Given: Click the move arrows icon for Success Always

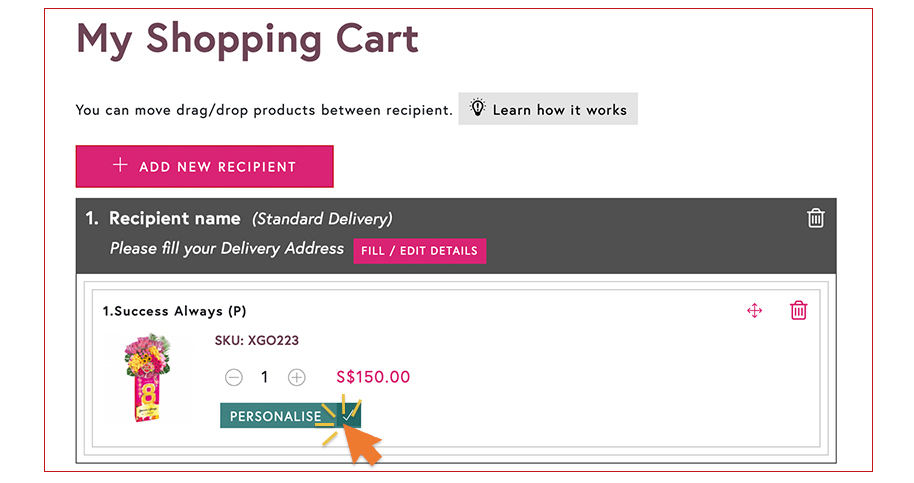Looking at the screenshot, I should pos(755,311).
